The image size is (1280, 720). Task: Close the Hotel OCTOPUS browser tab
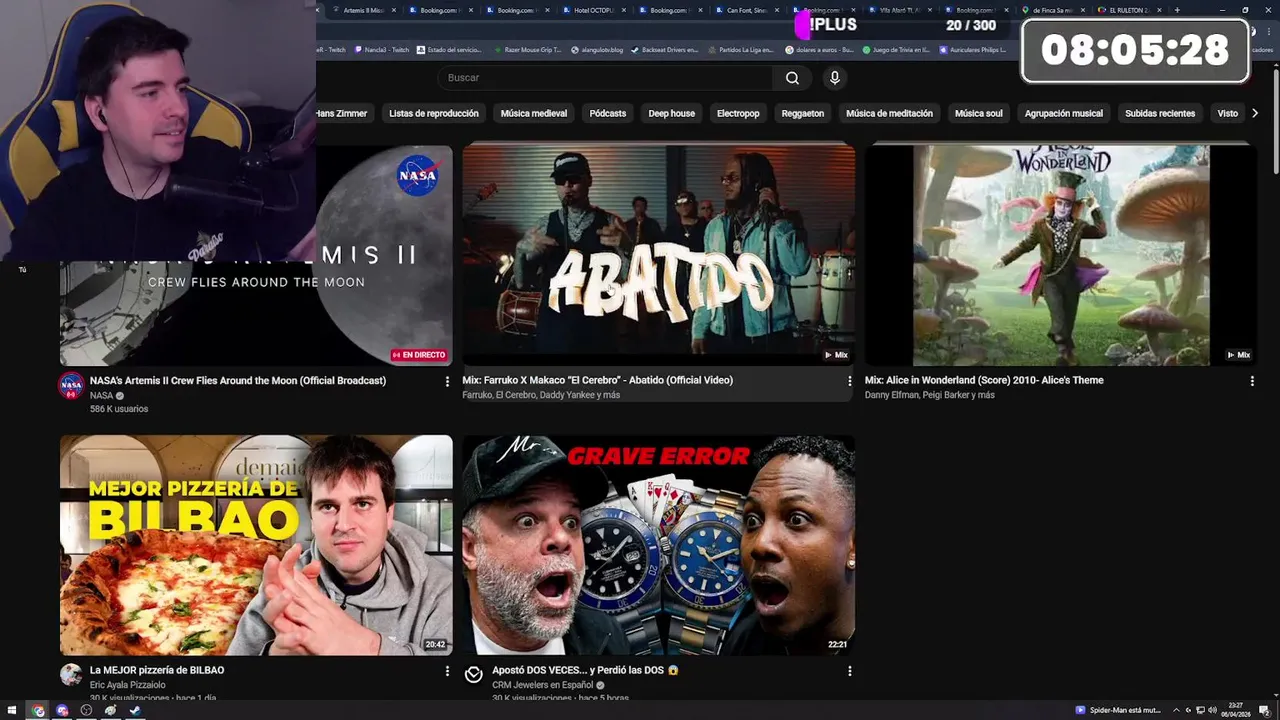(625, 10)
